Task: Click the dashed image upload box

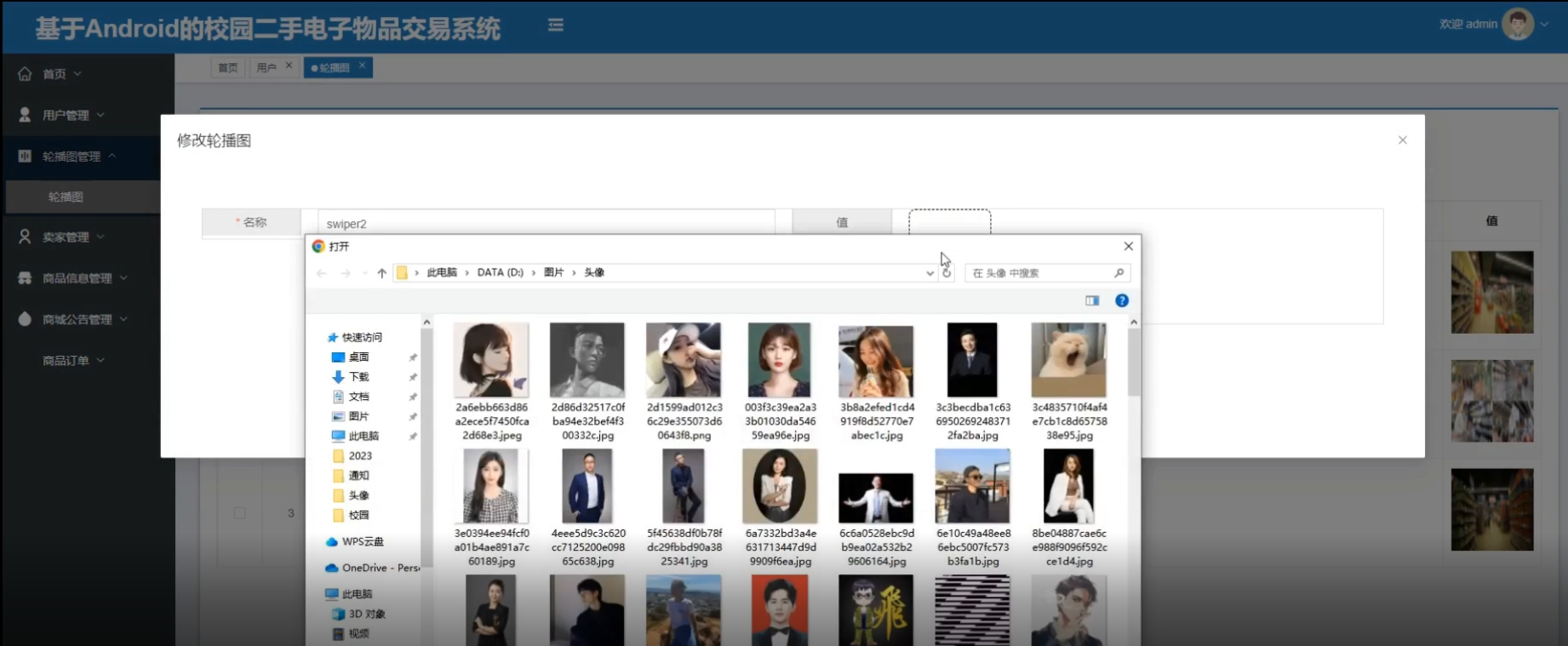Action: [x=950, y=222]
